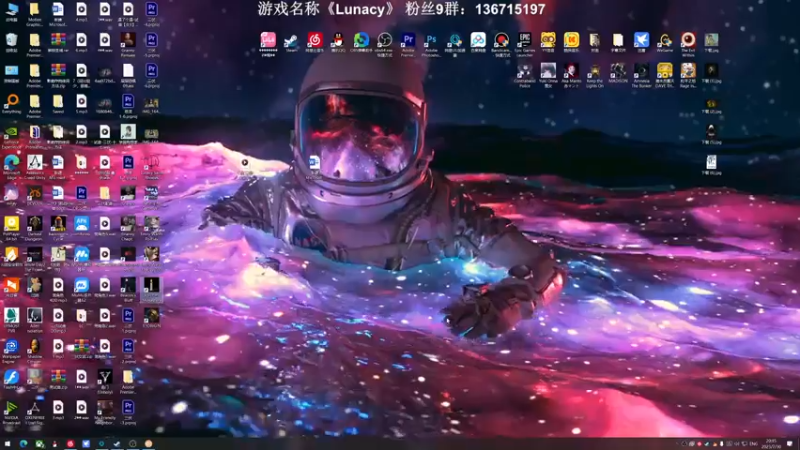800x450 pixels.
Task: Open the Microsoft Edge desktop shortcut
Action: coord(11,167)
